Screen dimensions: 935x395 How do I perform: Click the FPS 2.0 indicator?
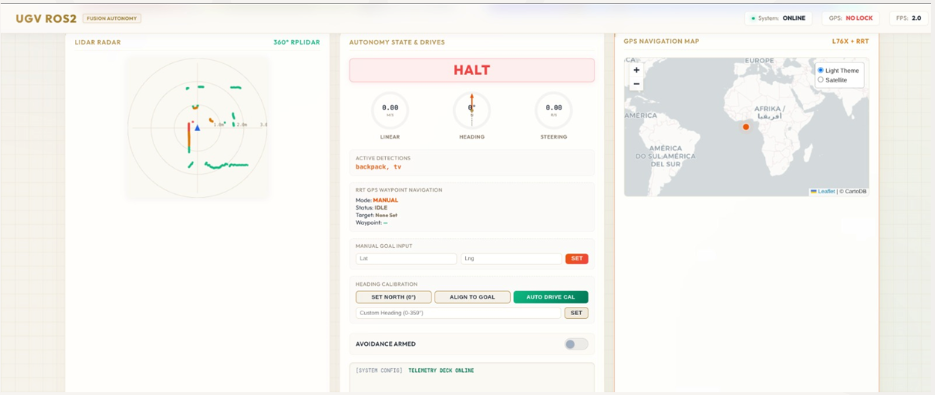pyautogui.click(x=909, y=18)
